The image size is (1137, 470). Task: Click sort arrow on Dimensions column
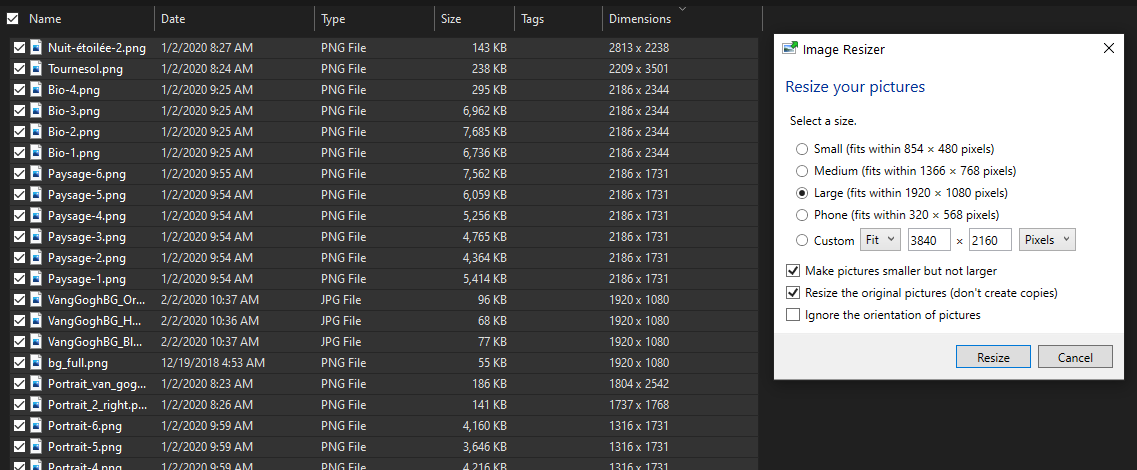pos(682,9)
